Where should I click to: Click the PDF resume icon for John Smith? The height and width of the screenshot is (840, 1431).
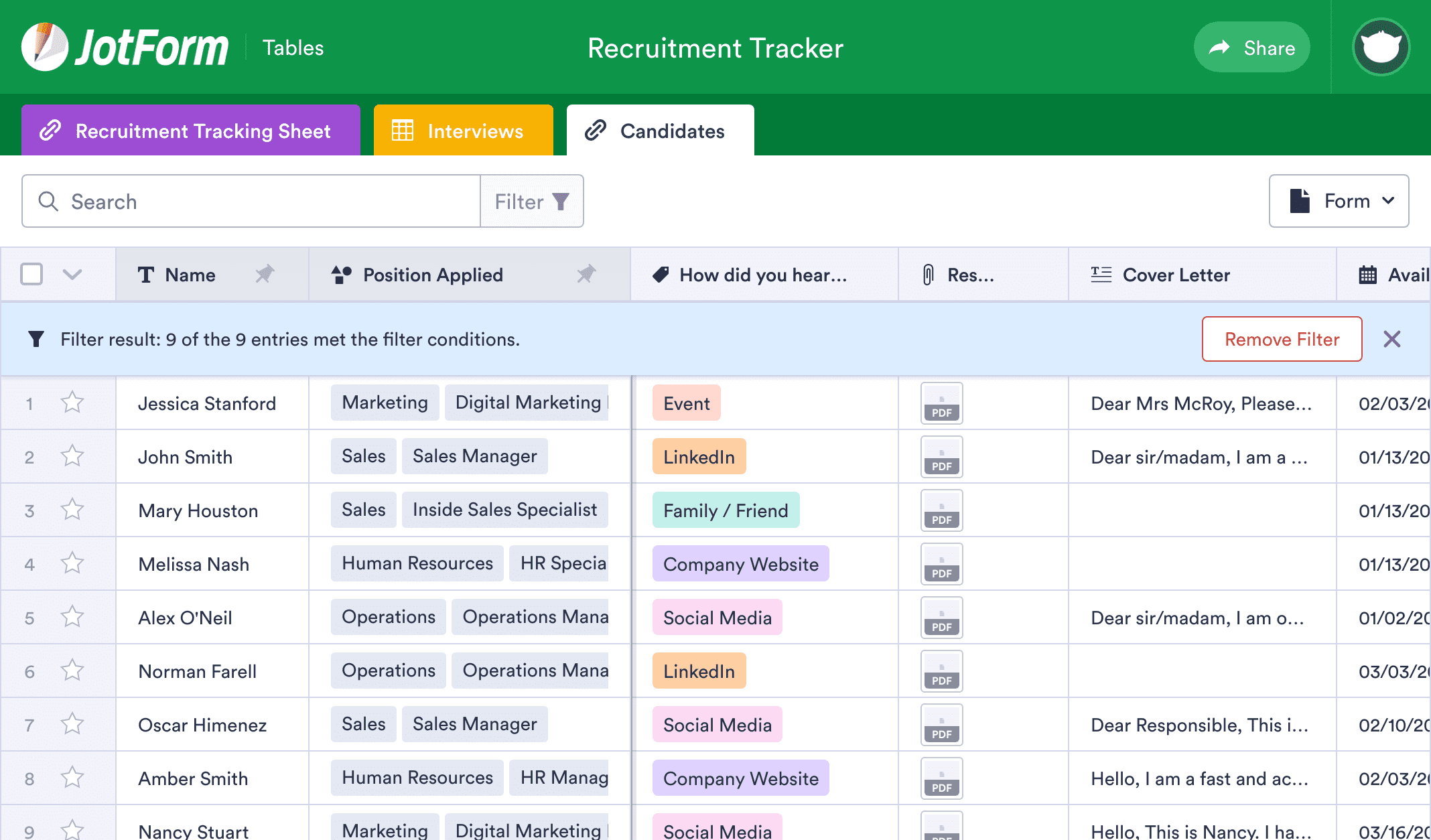coord(941,457)
